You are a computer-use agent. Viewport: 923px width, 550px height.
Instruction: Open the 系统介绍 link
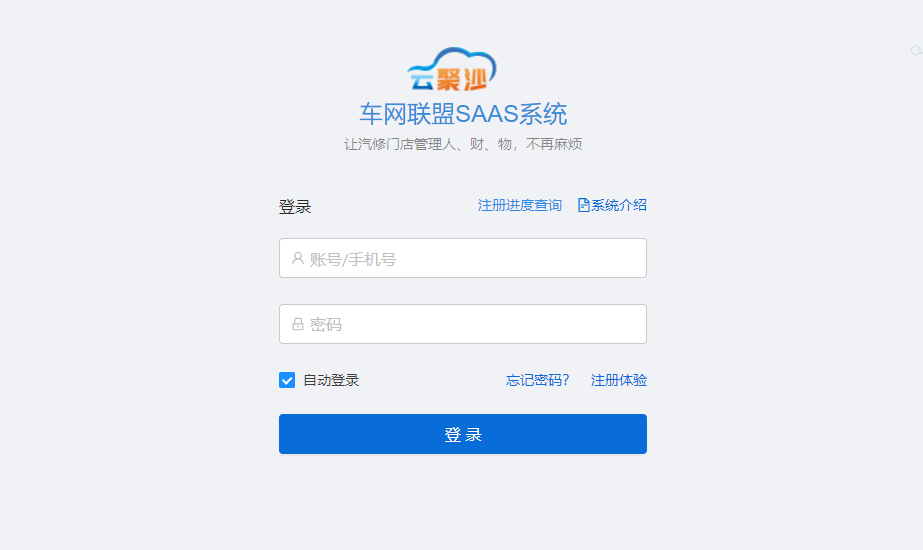click(x=619, y=205)
